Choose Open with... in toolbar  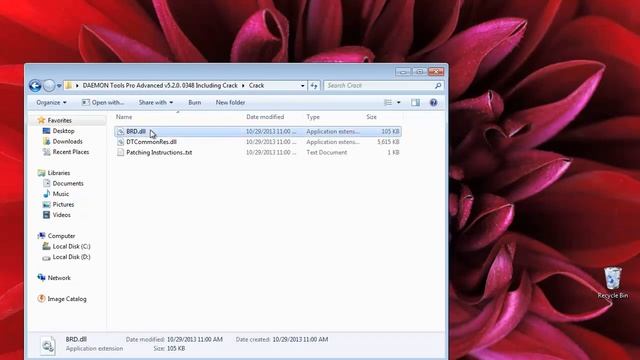point(103,102)
